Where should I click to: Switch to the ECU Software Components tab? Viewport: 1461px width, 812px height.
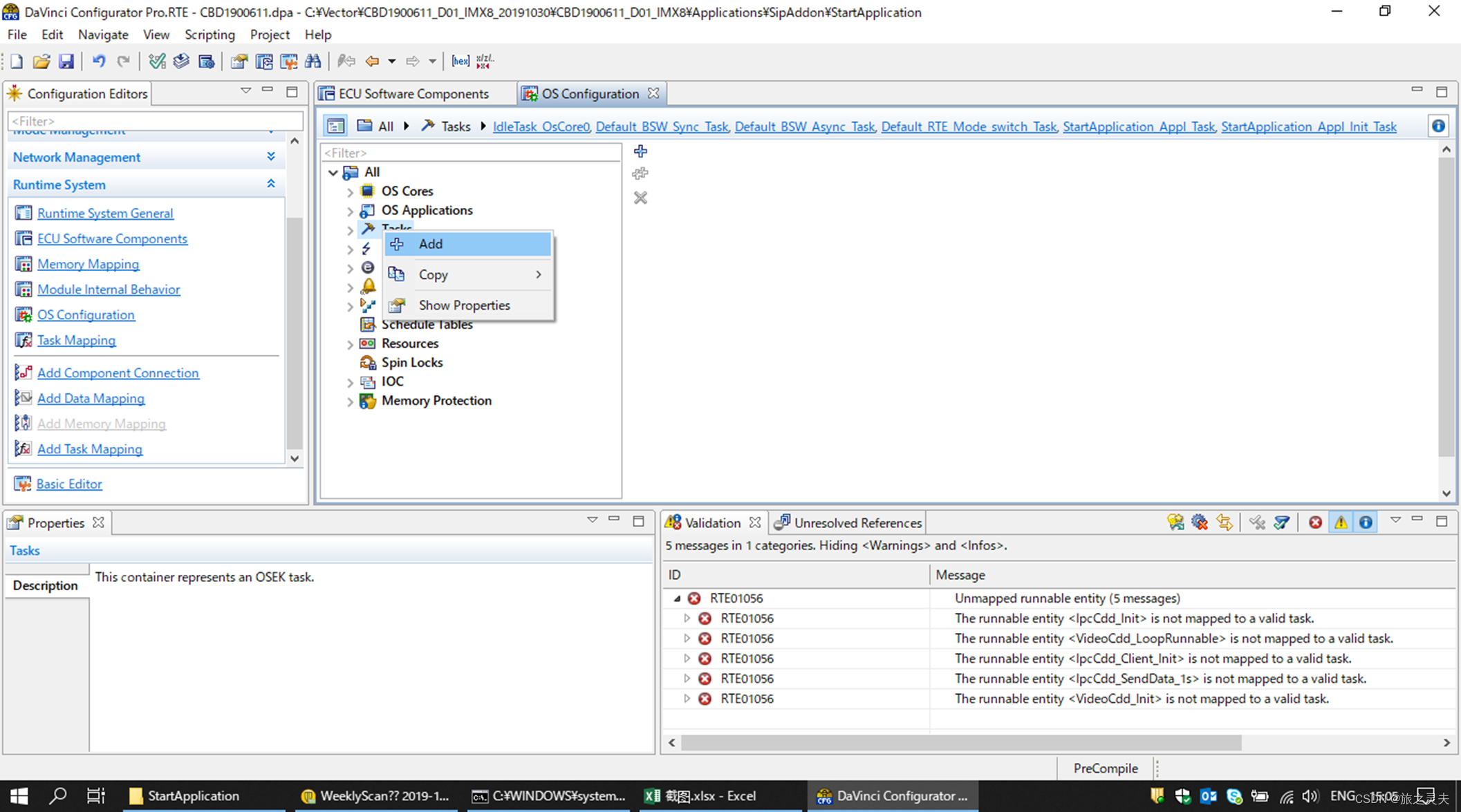pos(413,93)
